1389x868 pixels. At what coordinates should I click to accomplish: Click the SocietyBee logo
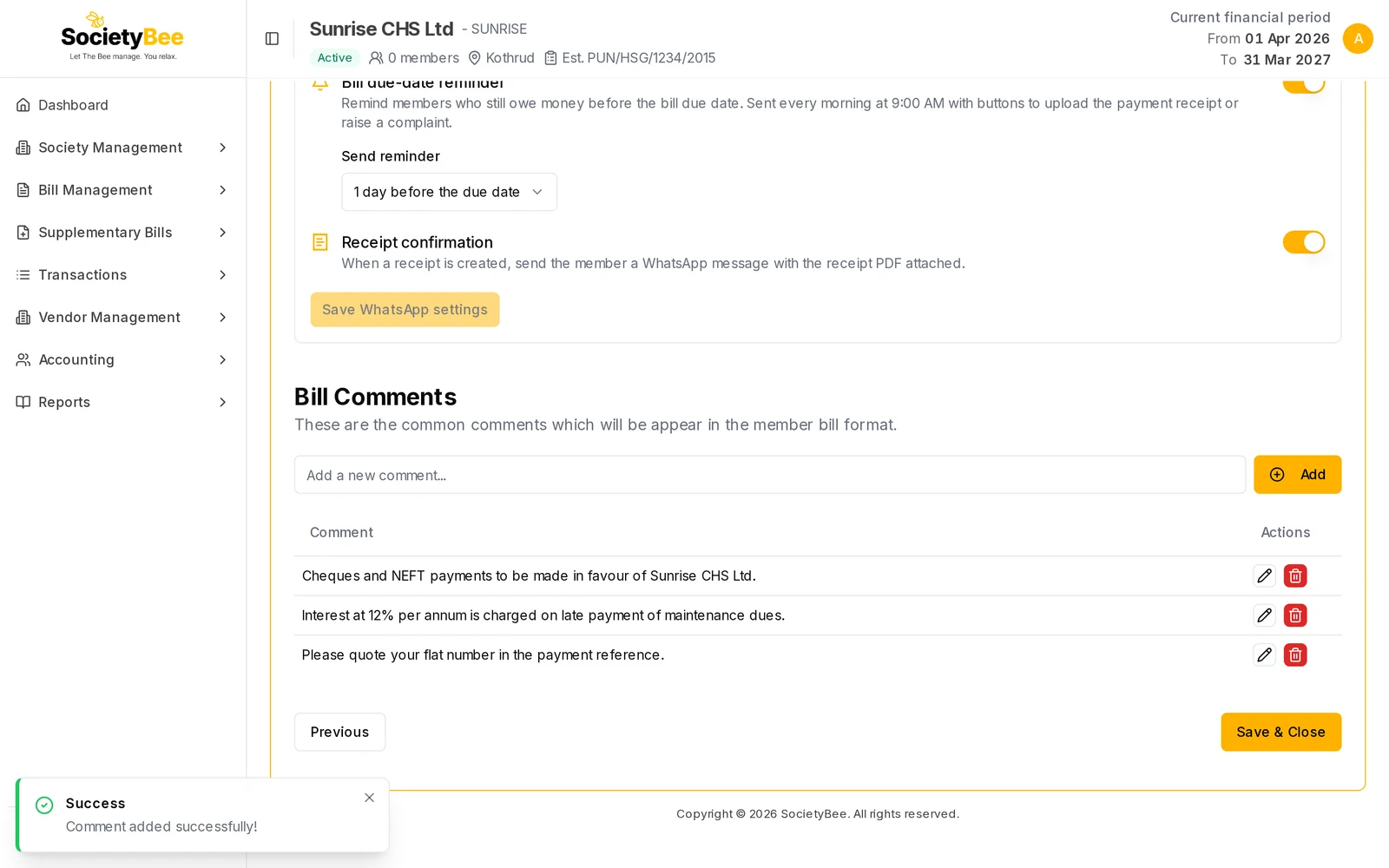tap(122, 36)
